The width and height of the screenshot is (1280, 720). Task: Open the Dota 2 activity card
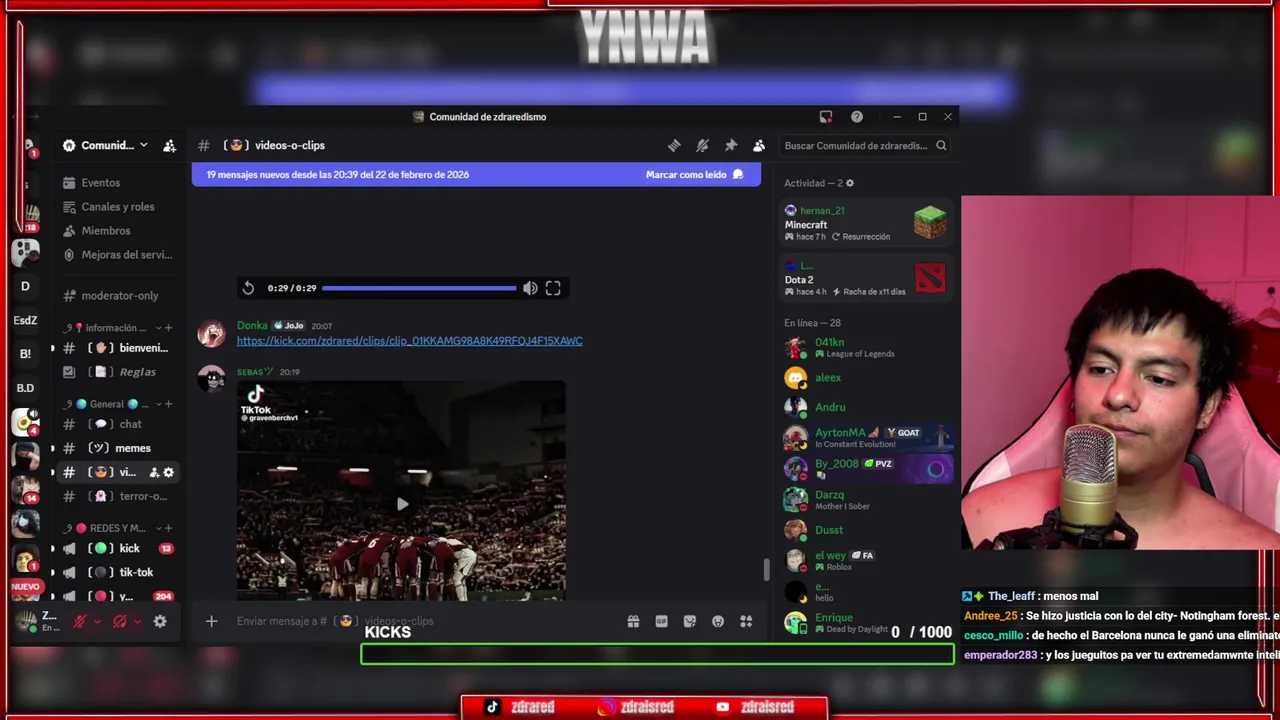(x=866, y=278)
